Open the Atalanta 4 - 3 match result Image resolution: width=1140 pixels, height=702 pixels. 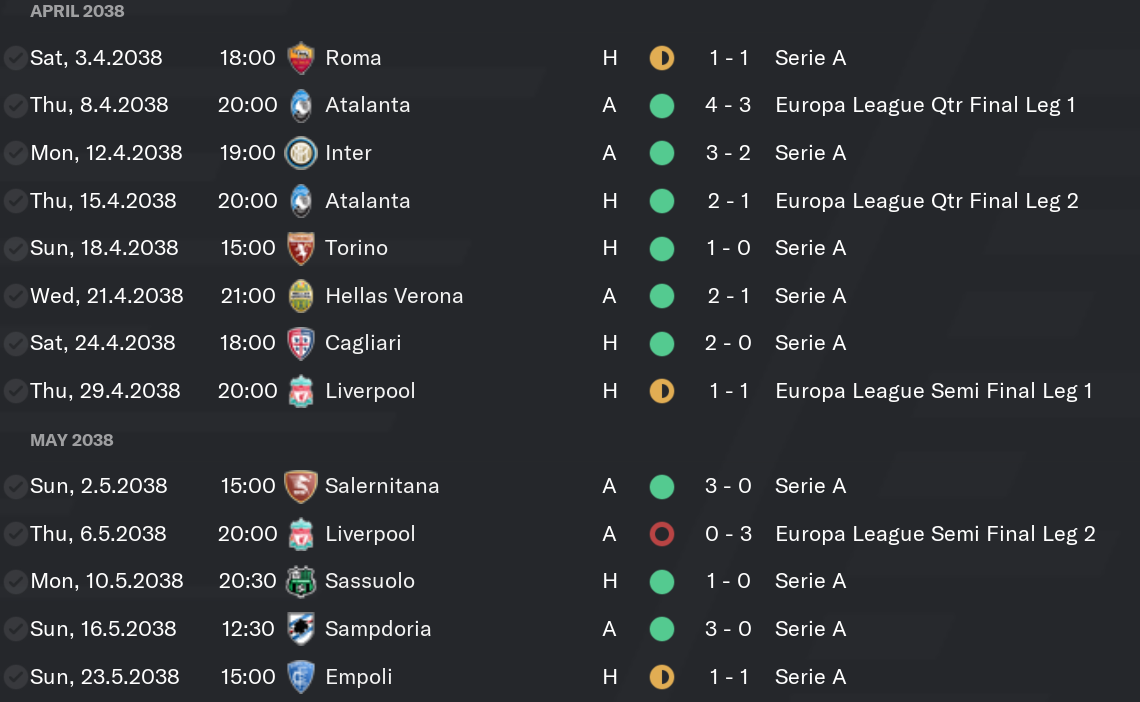click(728, 105)
